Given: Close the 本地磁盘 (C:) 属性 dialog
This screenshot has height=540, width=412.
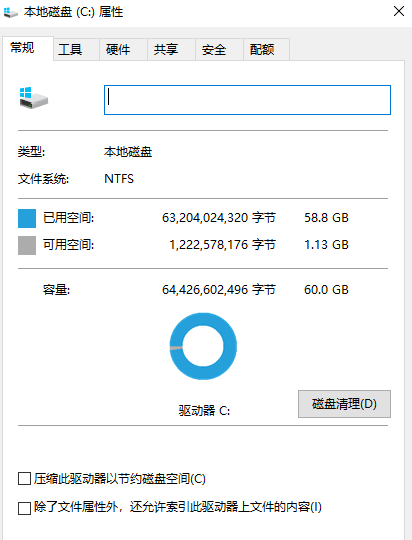Looking at the screenshot, I should click(x=399, y=11).
